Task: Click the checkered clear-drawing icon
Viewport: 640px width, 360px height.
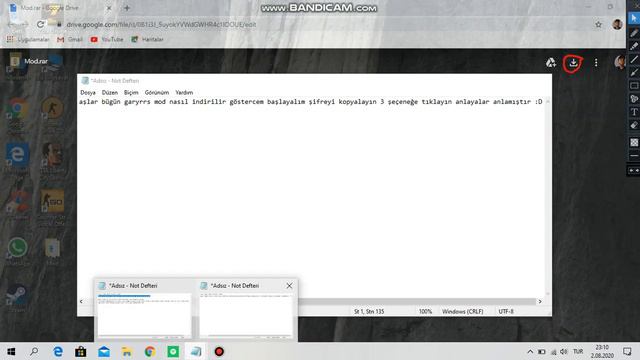Action: [x=634, y=142]
